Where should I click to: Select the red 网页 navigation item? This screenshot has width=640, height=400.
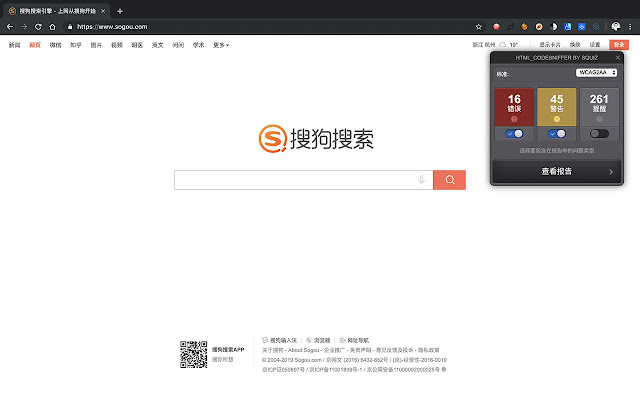tap(35, 45)
